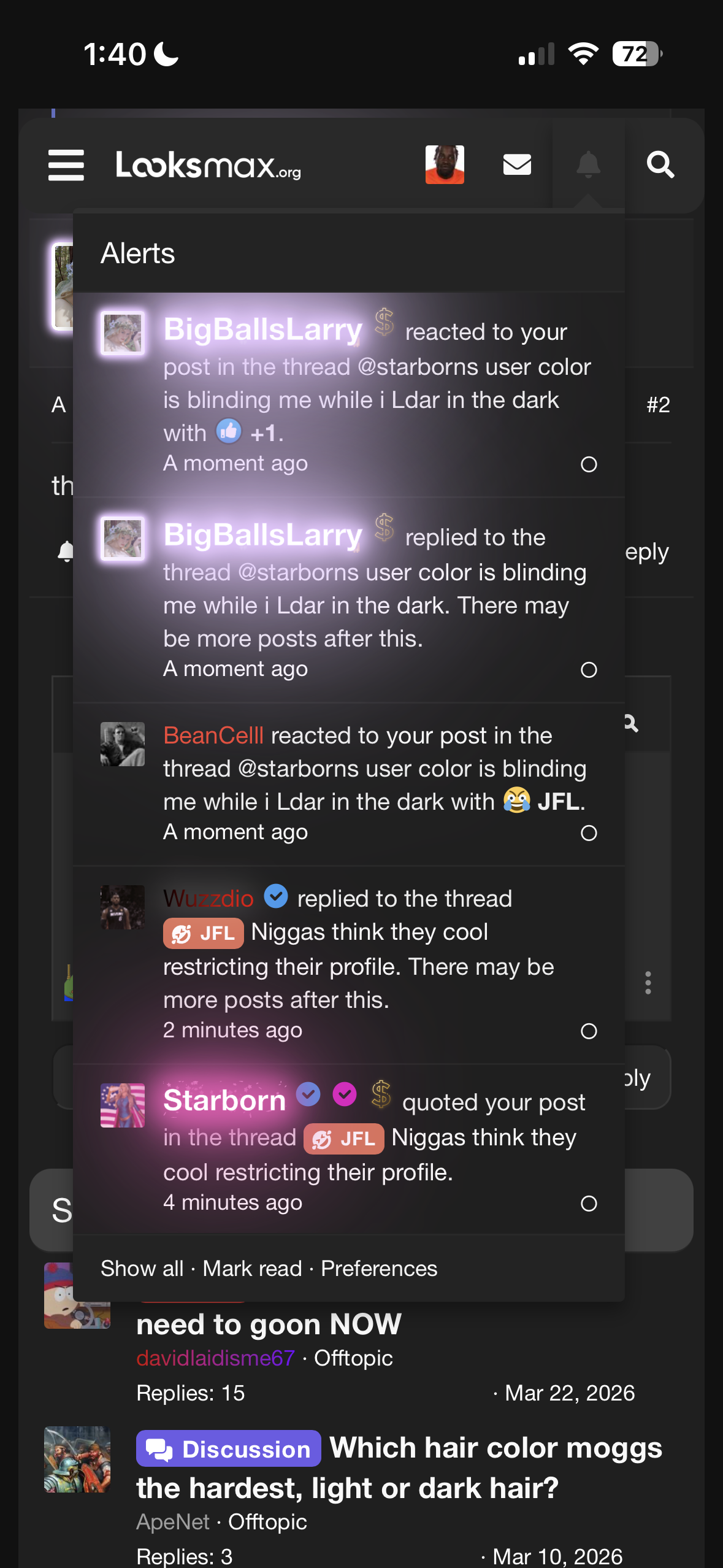The height and width of the screenshot is (1568, 723).
Task: Mark Wuzzdio reply alert as read
Action: coord(589,1031)
